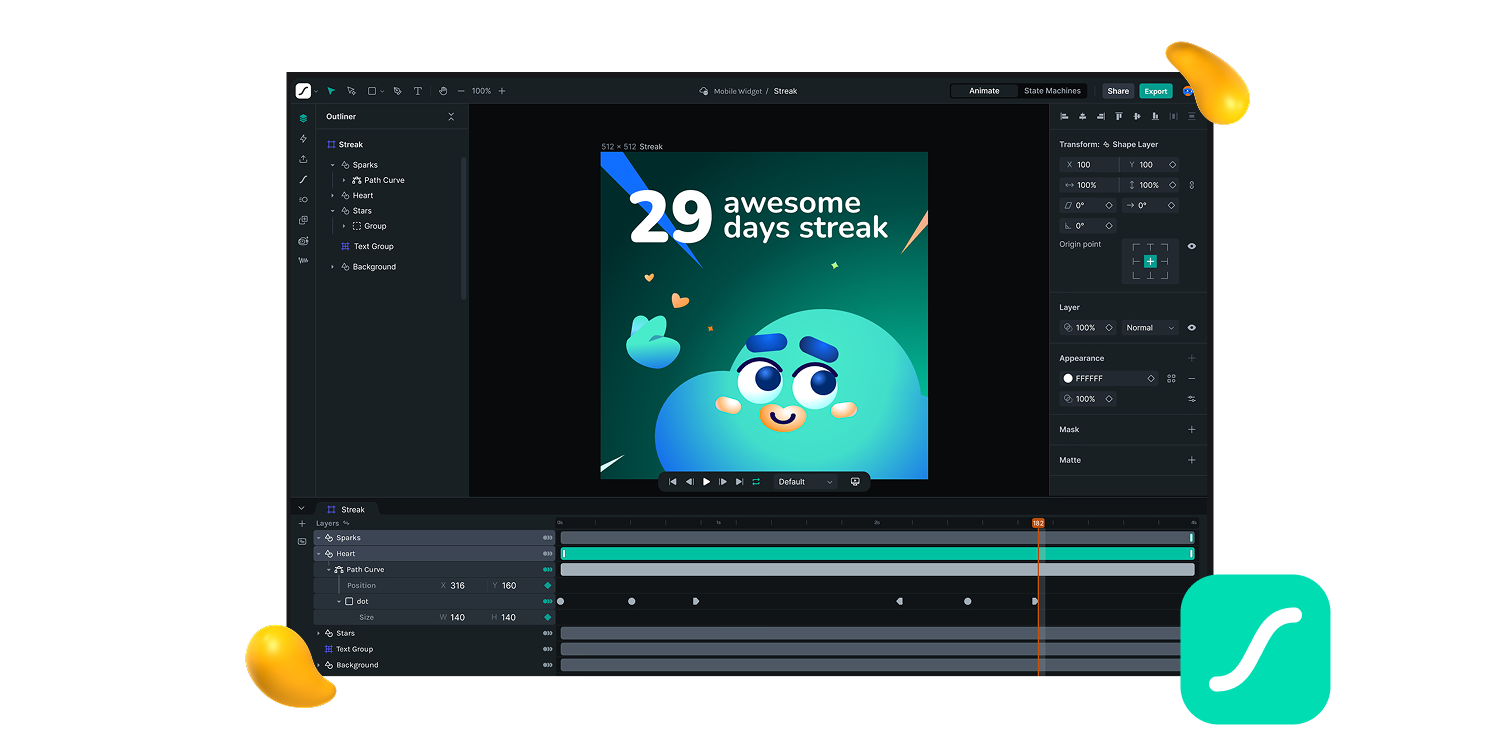Screen dimensions: 1500x750
Task: Open the lightning bolt panel in sidebar
Action: 303,139
